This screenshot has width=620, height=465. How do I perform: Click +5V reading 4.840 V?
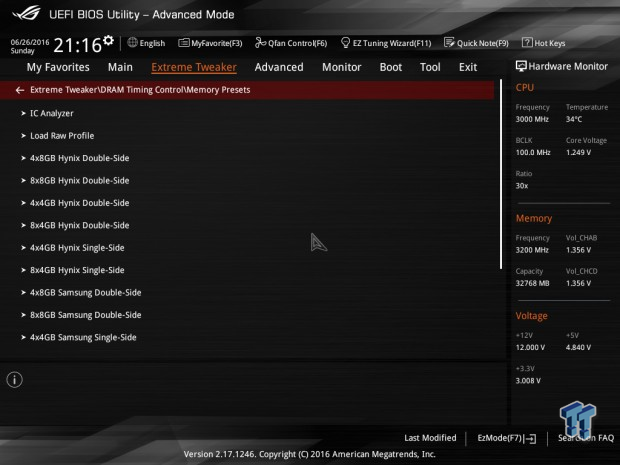click(x=578, y=348)
